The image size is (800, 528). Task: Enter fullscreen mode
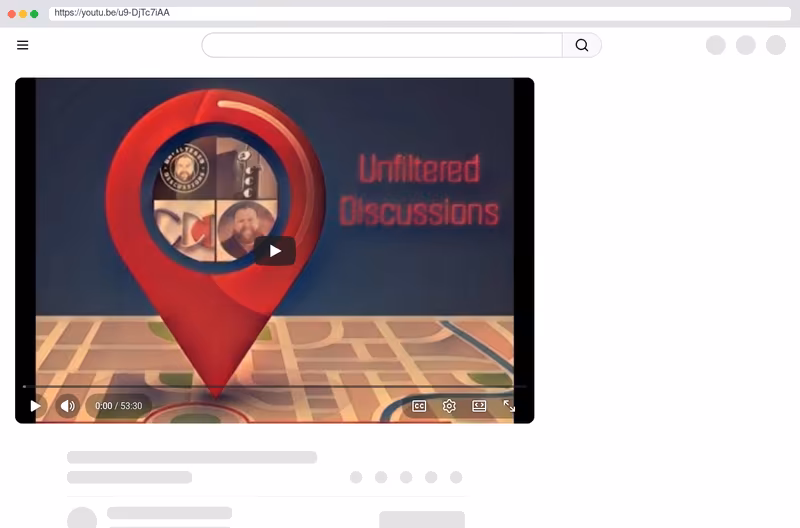(x=509, y=406)
